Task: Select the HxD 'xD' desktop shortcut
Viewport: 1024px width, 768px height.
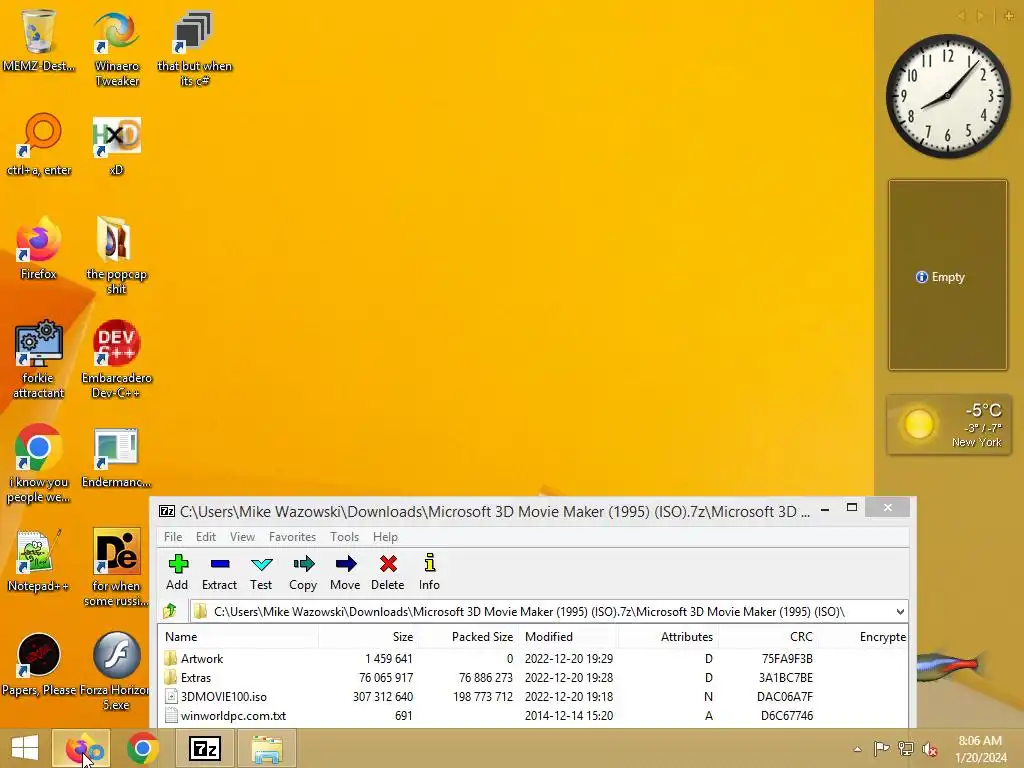Action: (116, 145)
